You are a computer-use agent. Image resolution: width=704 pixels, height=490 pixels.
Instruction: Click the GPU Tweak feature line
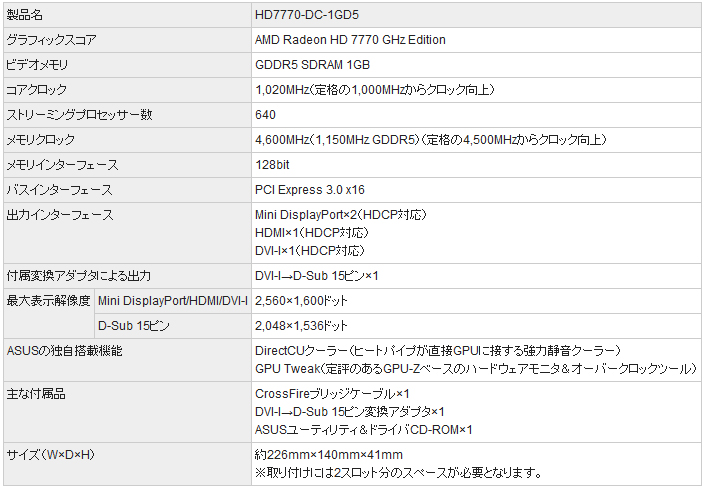tap(475, 368)
